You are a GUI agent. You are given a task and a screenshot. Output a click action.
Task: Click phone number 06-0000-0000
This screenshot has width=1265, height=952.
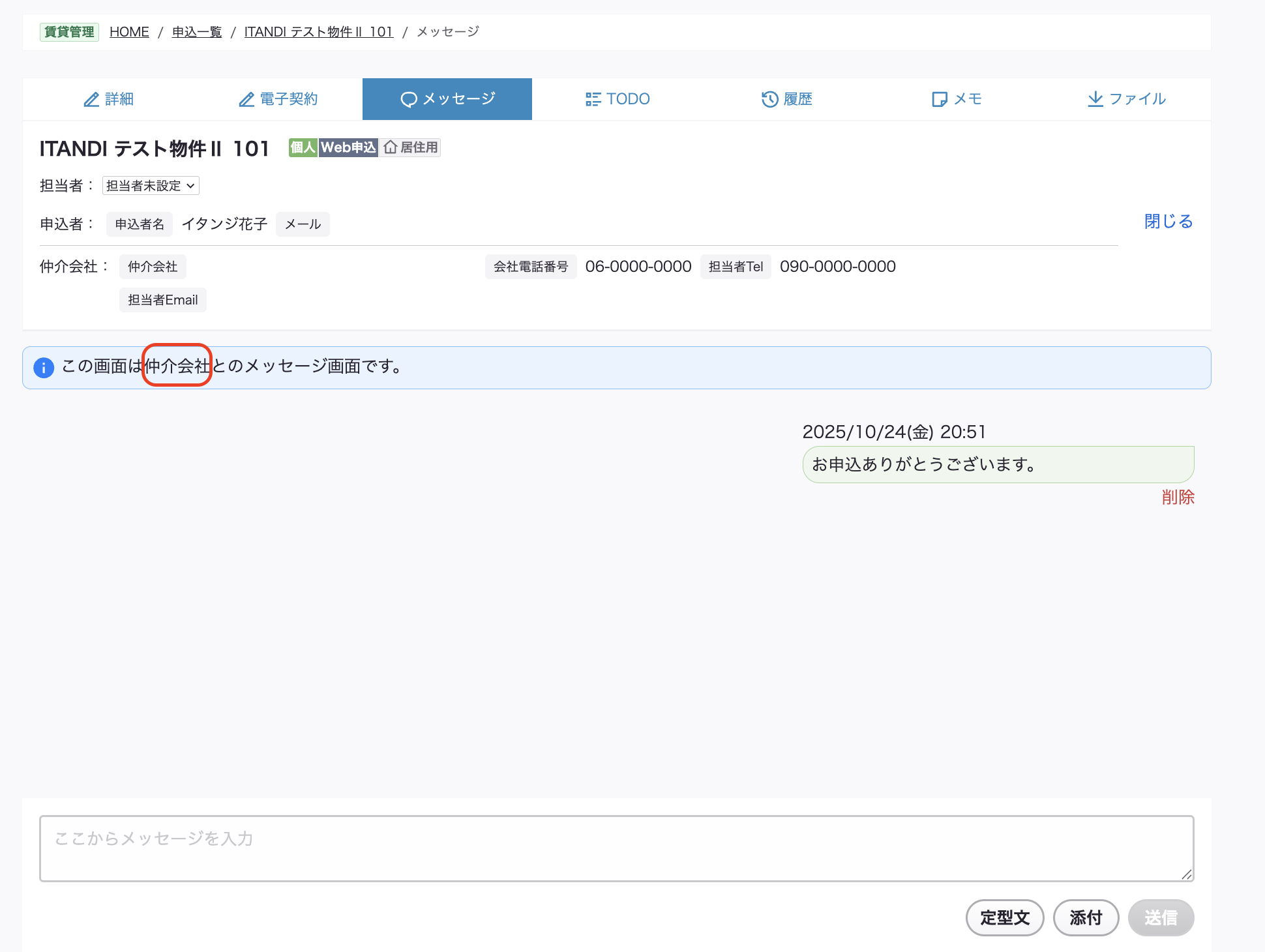click(638, 267)
